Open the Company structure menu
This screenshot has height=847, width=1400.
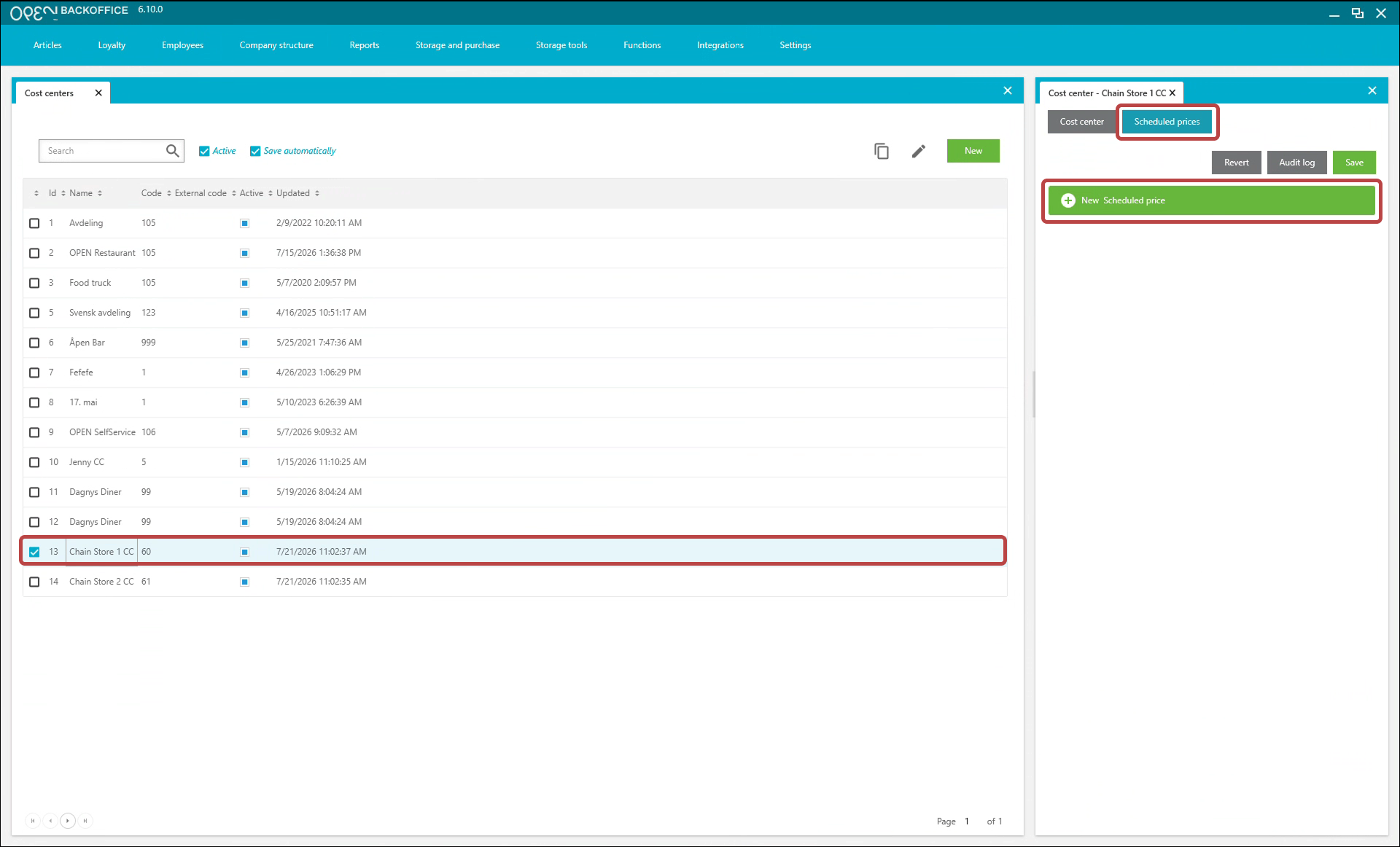(276, 45)
